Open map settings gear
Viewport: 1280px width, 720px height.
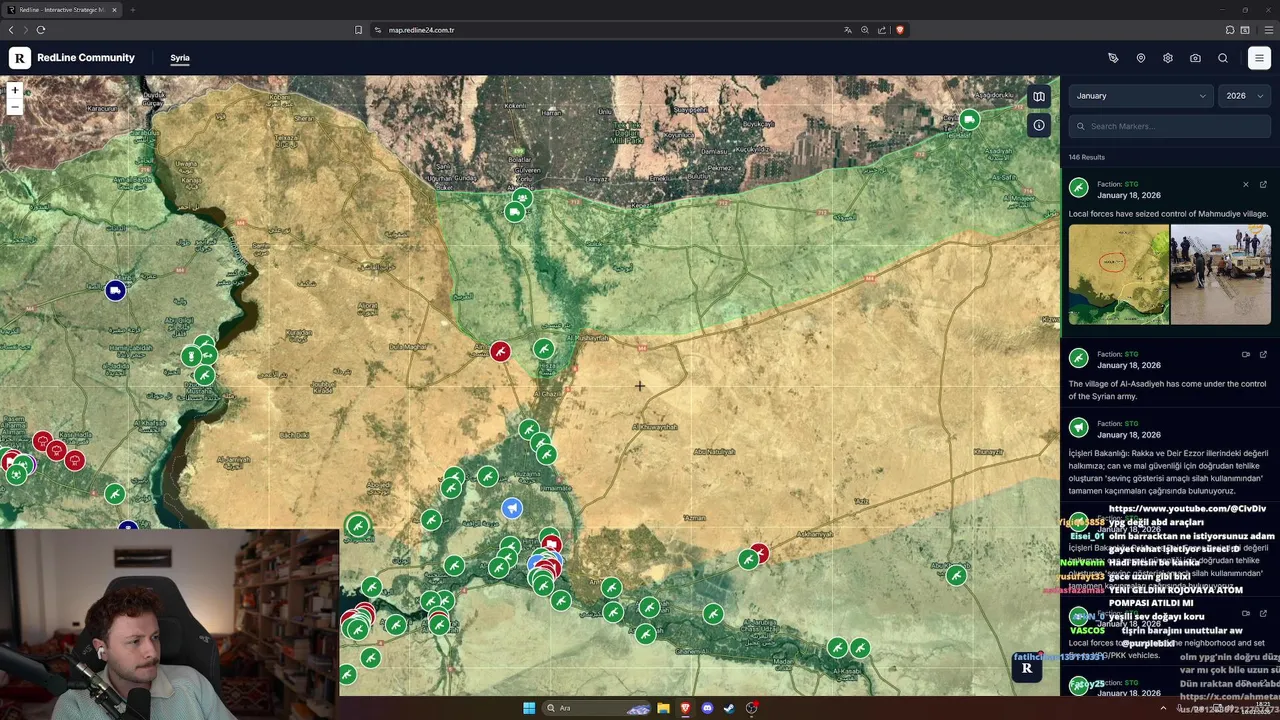[x=1168, y=58]
